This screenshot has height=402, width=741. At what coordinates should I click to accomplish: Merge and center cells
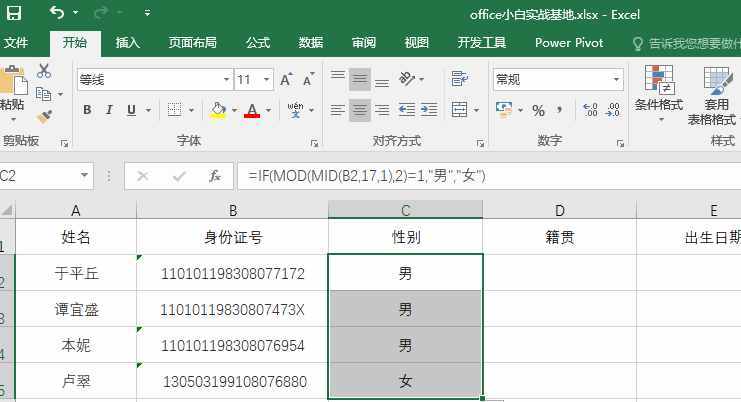click(459, 110)
